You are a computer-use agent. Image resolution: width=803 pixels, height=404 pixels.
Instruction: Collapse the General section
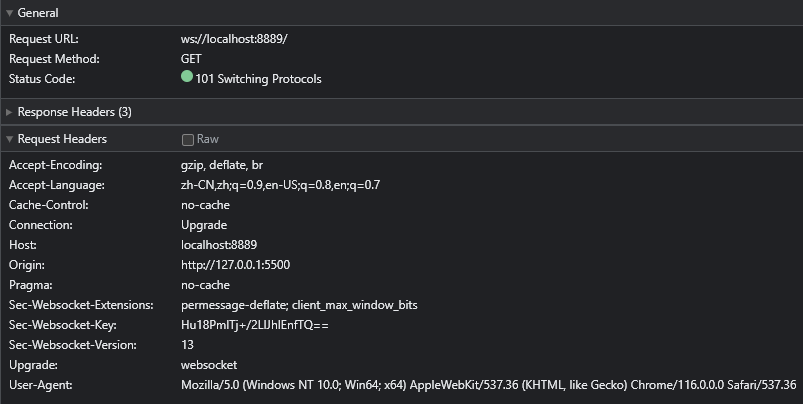point(10,13)
